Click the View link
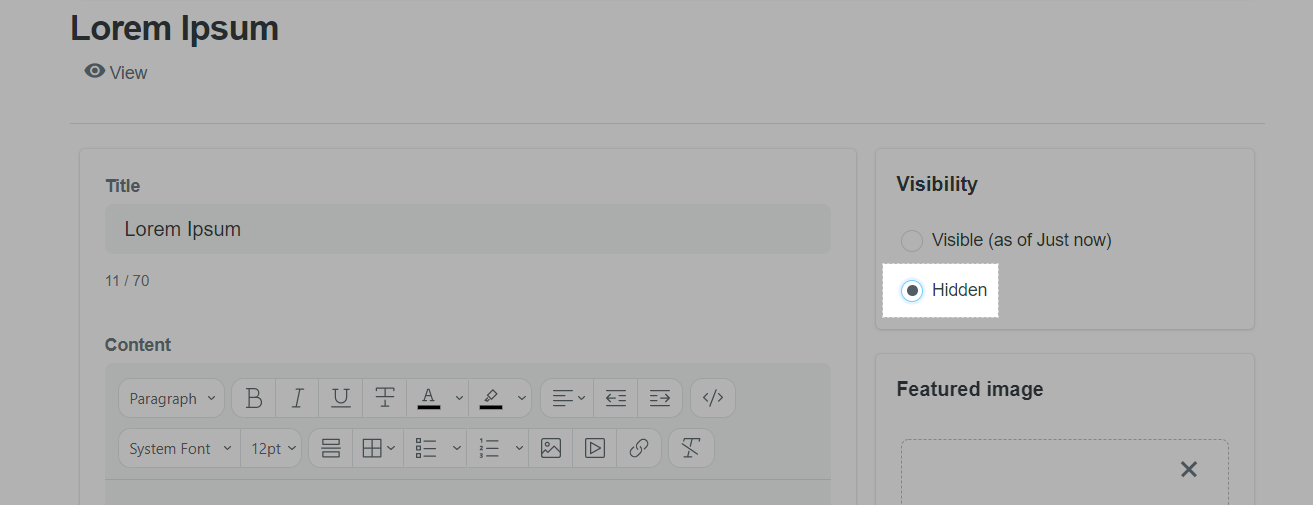This screenshot has width=1313, height=505. tap(117, 72)
